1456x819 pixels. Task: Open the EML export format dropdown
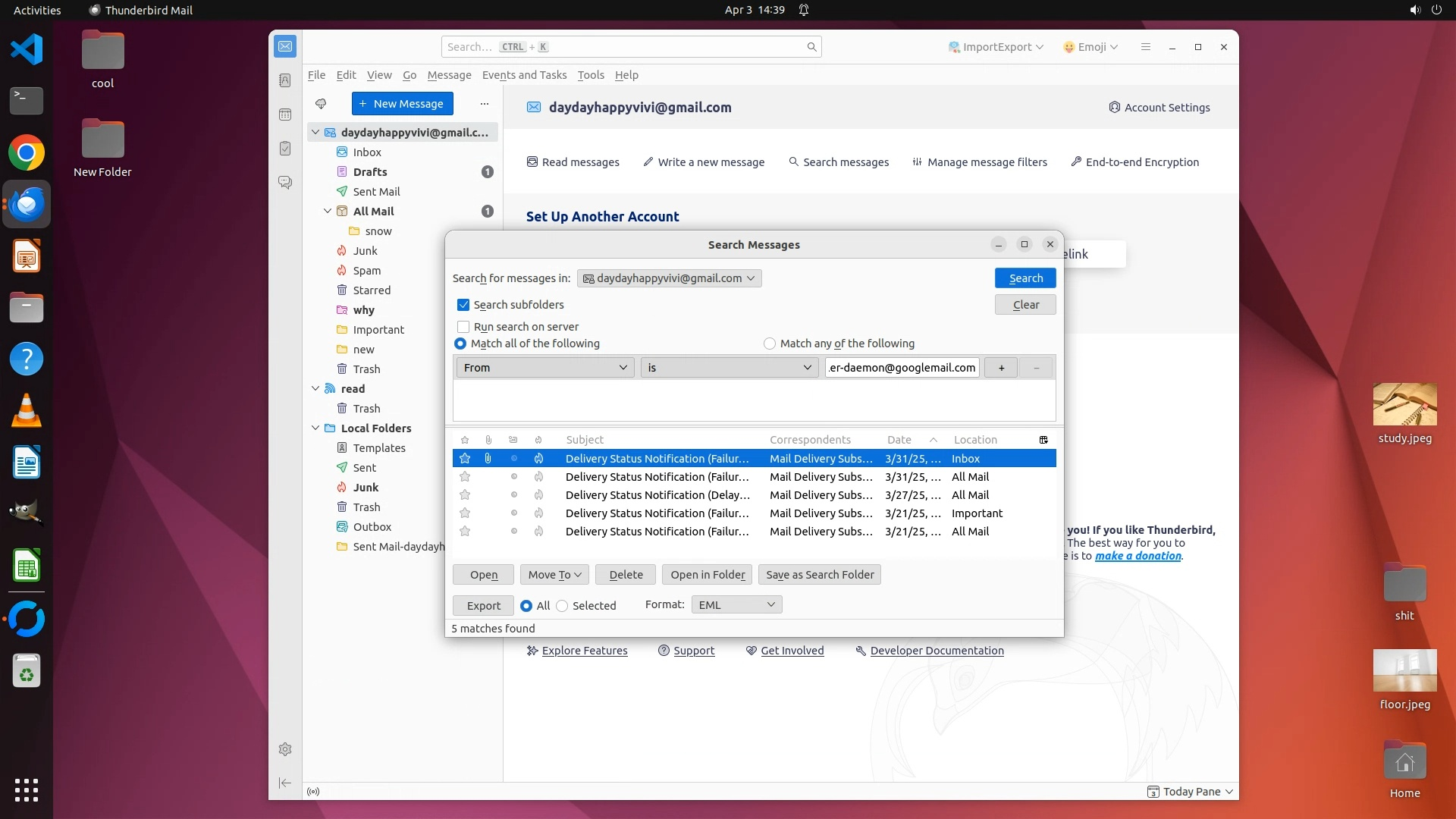736,604
